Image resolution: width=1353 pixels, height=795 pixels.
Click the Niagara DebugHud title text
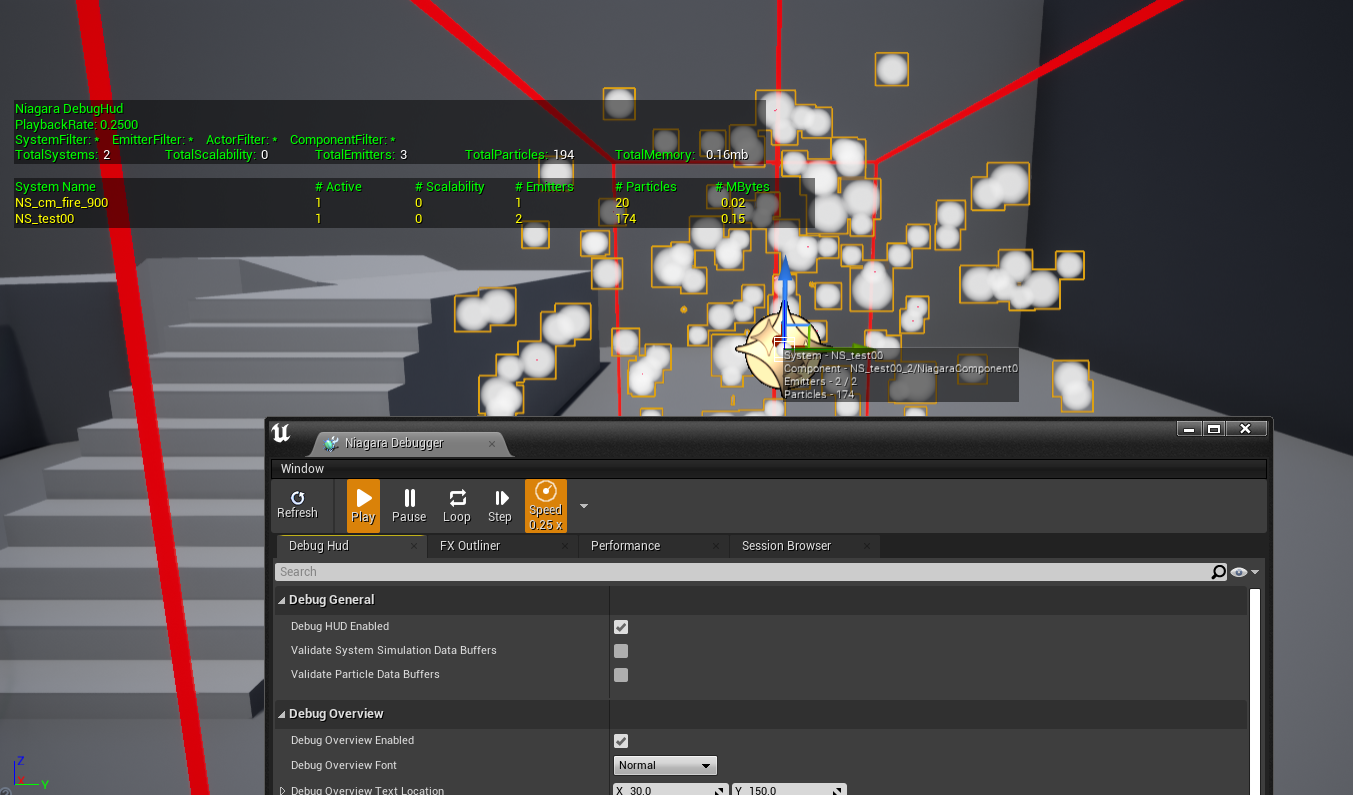69,109
